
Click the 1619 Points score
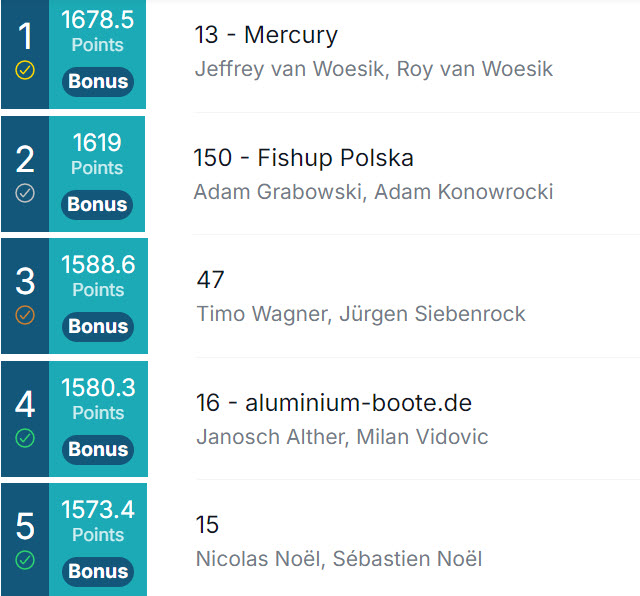pyautogui.click(x=97, y=154)
